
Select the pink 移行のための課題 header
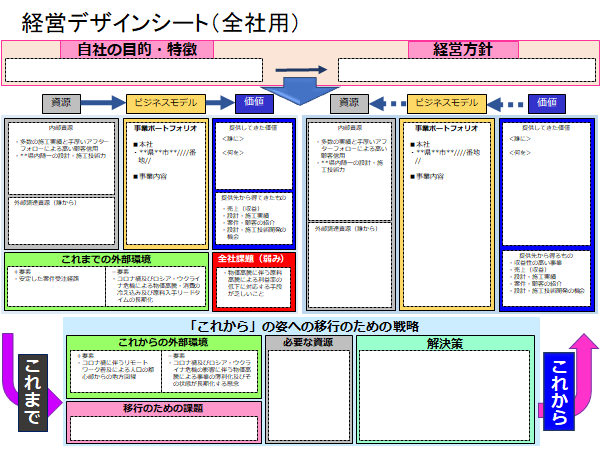(x=163, y=408)
